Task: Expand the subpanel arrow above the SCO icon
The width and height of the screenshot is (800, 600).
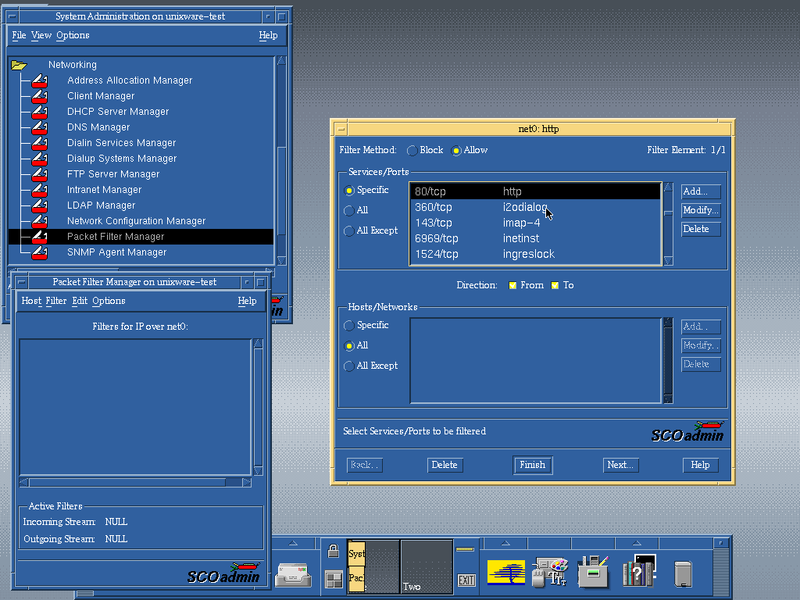Action: click(x=506, y=543)
